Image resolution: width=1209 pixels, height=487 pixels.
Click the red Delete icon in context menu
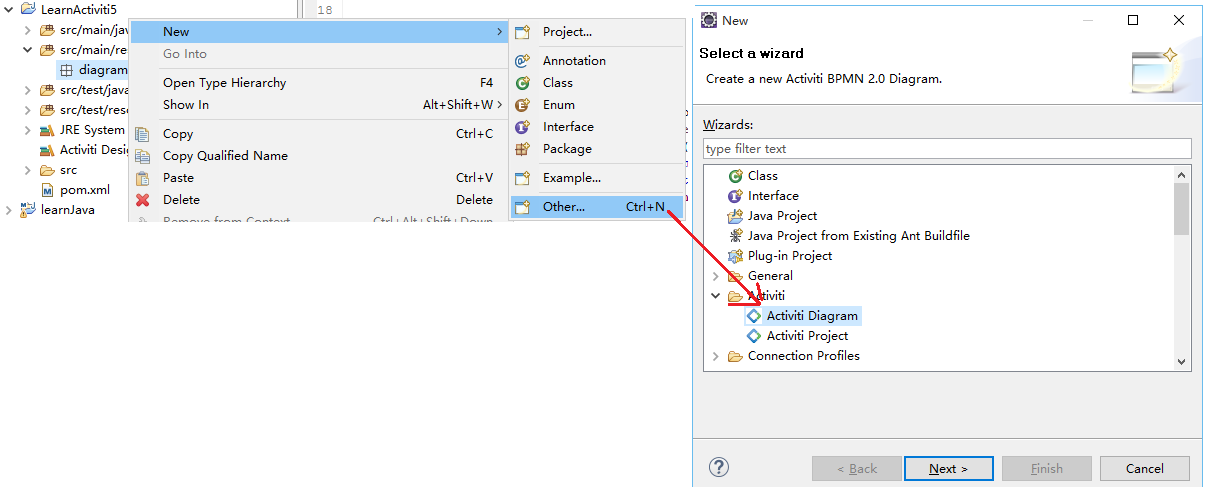coord(142,200)
